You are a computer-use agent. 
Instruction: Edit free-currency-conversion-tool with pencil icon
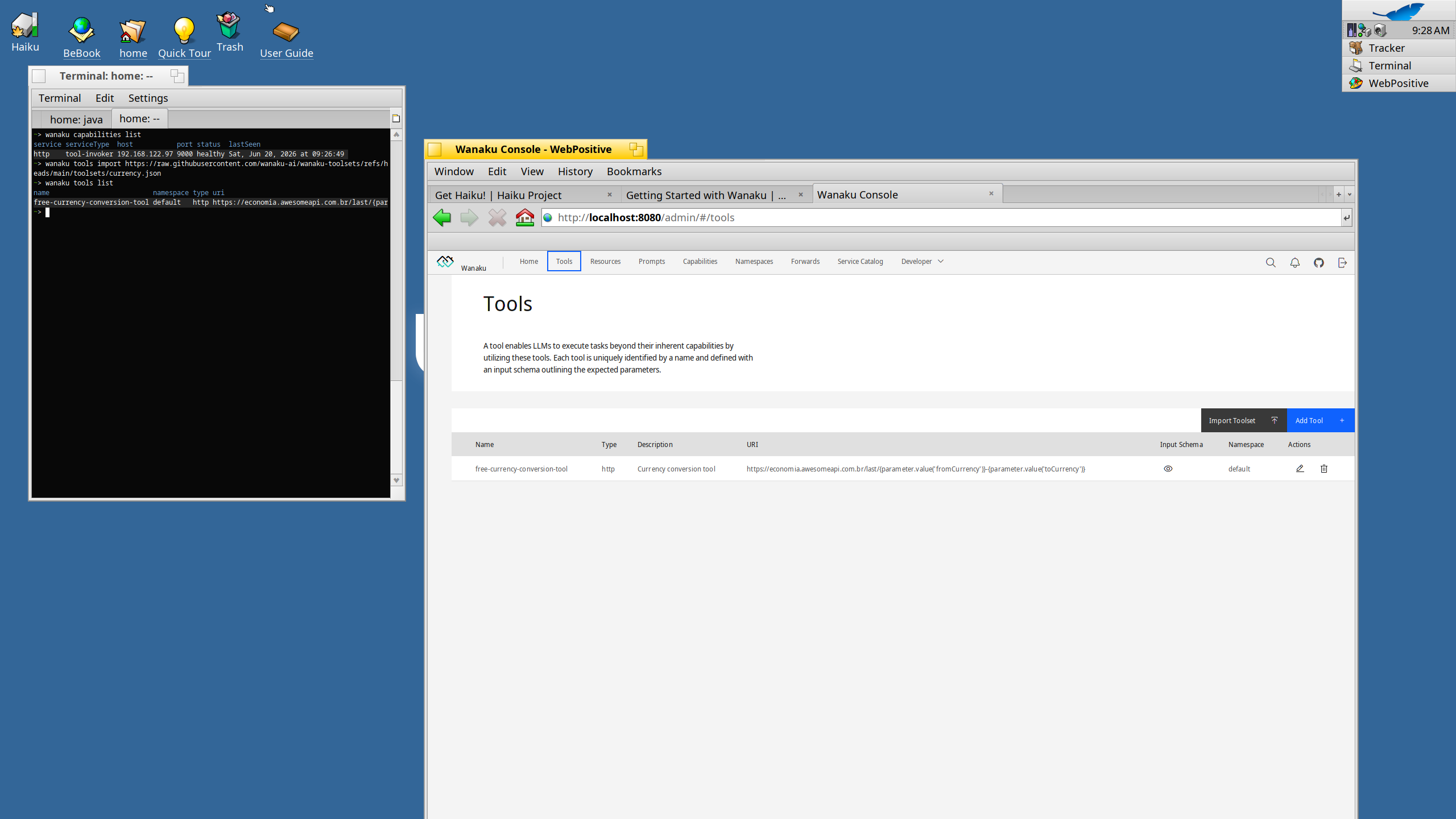[x=1300, y=469]
